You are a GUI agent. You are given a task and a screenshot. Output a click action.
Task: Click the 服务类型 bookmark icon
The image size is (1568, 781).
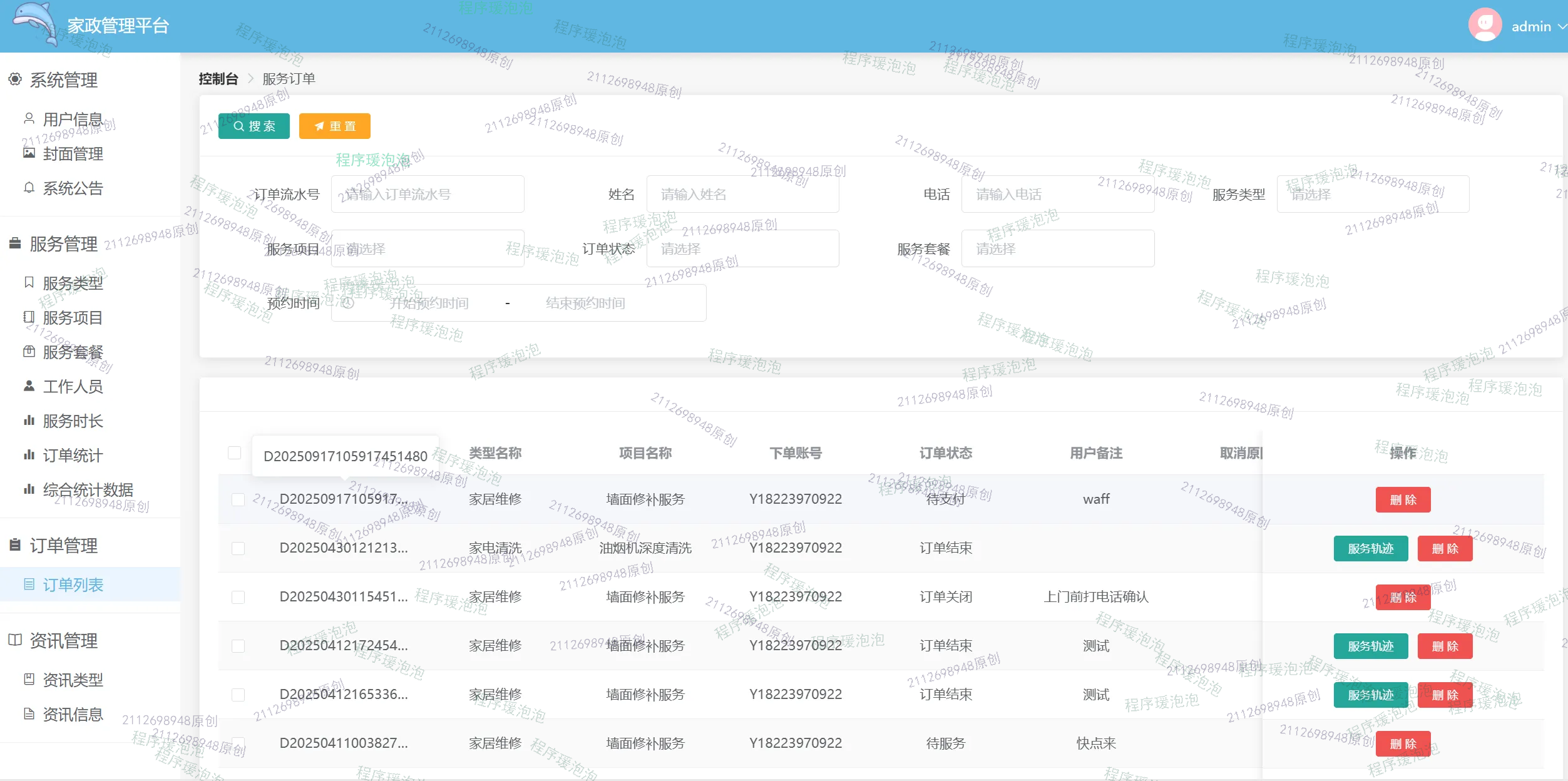click(x=29, y=282)
